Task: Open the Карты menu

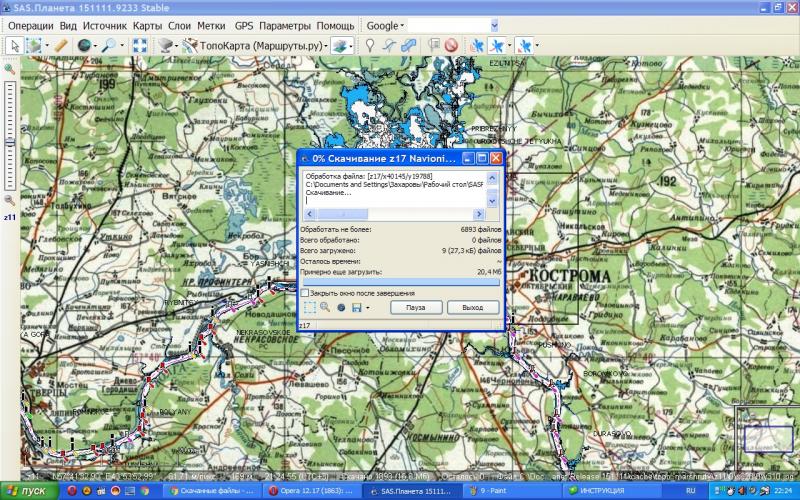Action: [147, 26]
